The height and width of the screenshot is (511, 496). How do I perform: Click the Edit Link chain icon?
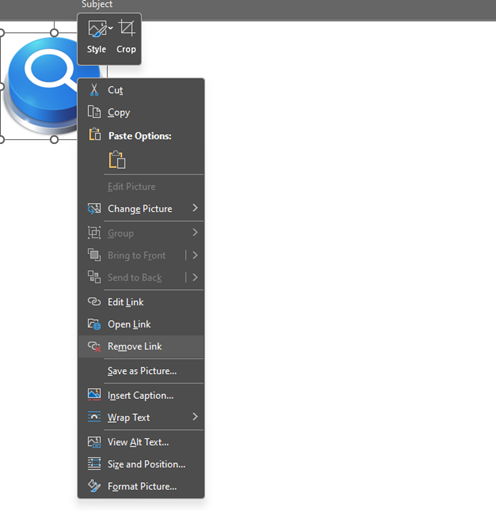click(x=94, y=302)
